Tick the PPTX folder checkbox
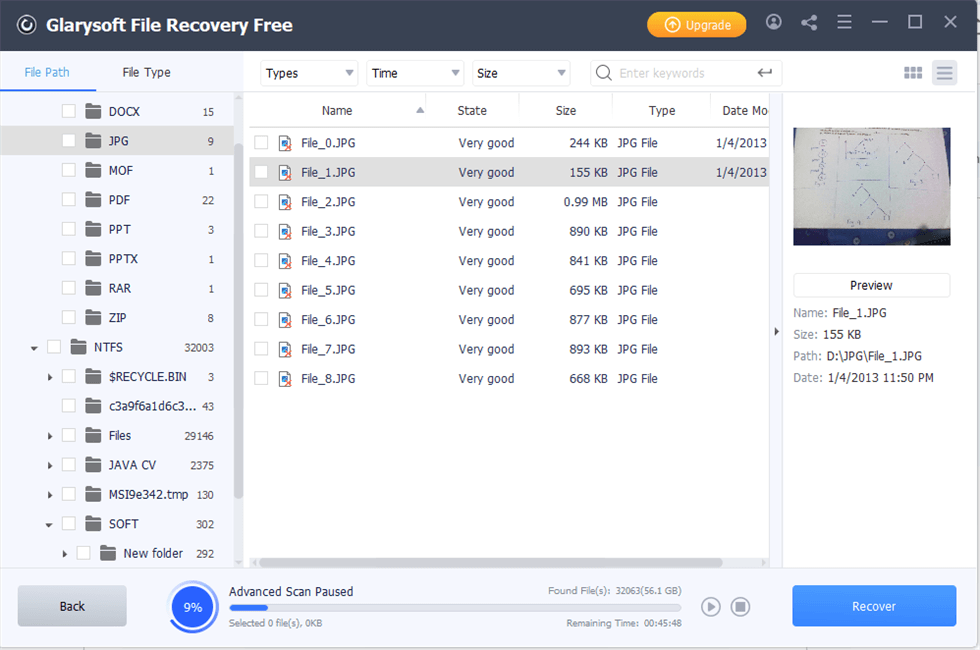980x650 pixels. coord(69,258)
